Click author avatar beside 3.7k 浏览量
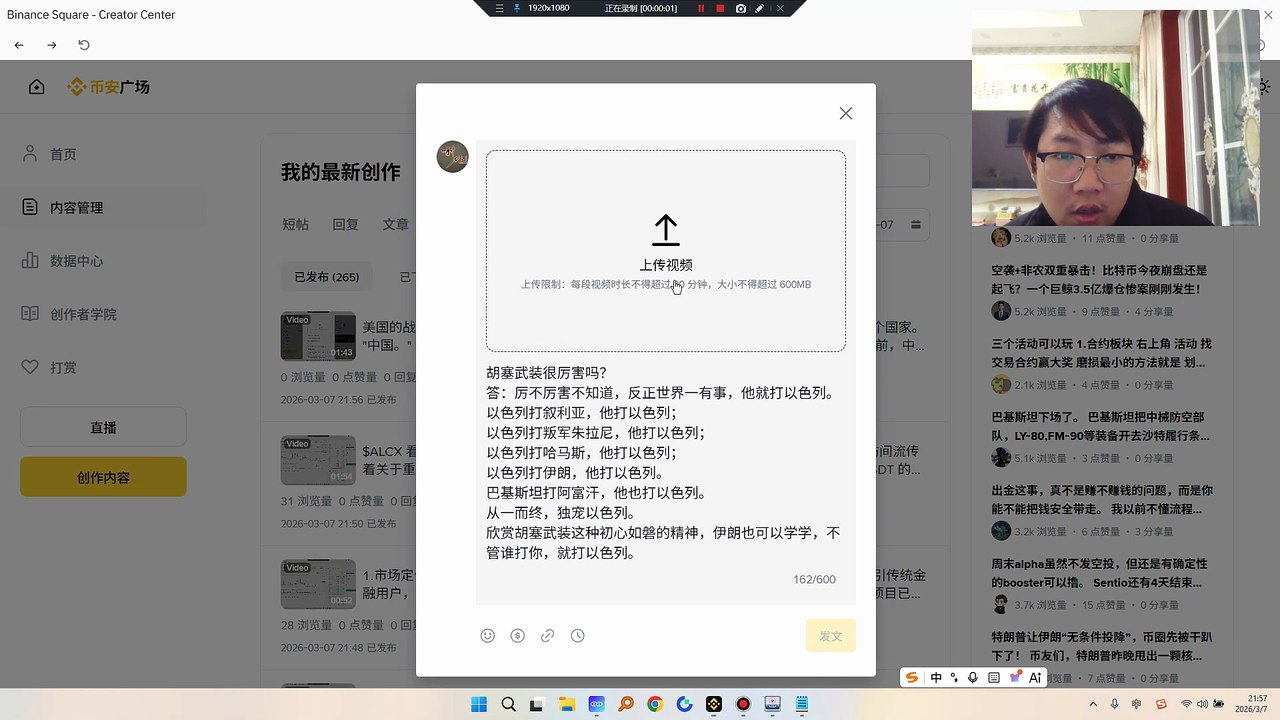 [x=1001, y=604]
